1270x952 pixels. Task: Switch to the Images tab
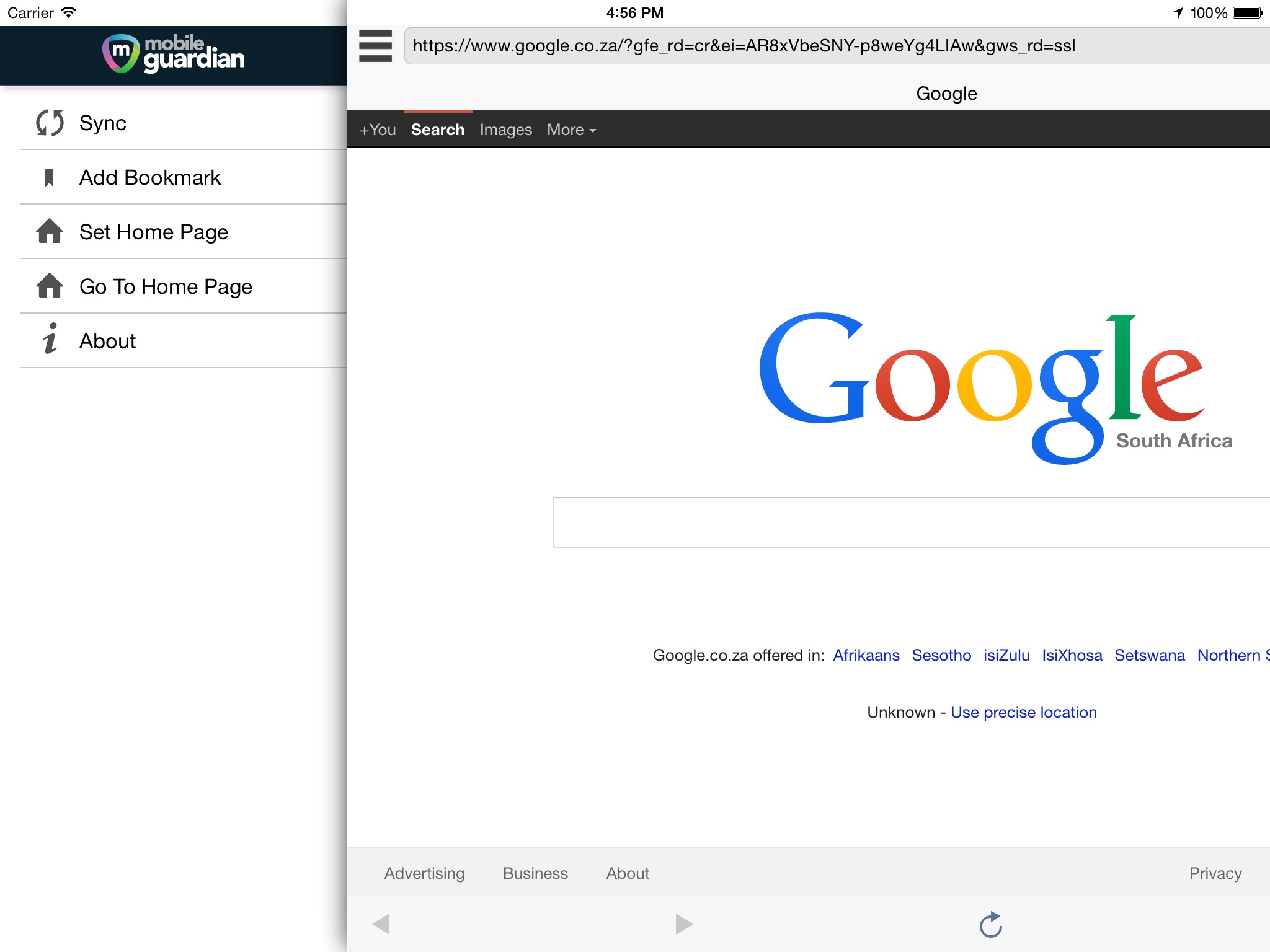coord(505,130)
